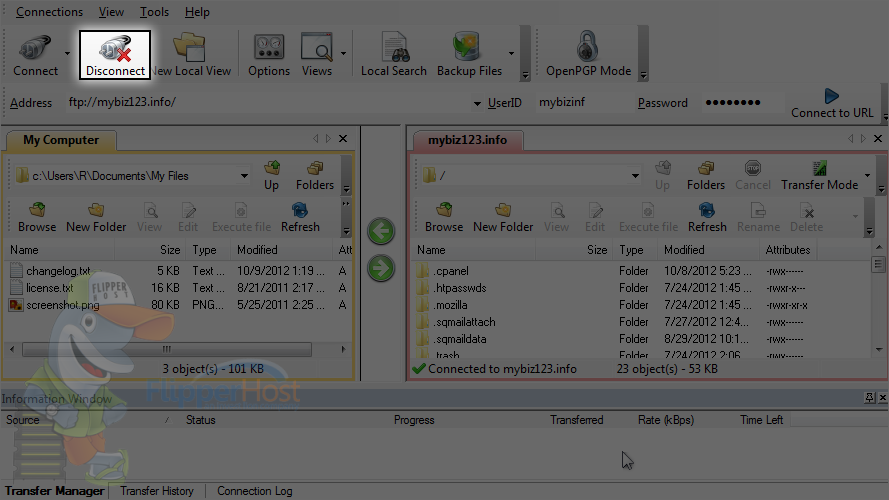The width and height of the screenshot is (889, 500).
Task: Click the Disconnect toolbar button
Action: (115, 55)
